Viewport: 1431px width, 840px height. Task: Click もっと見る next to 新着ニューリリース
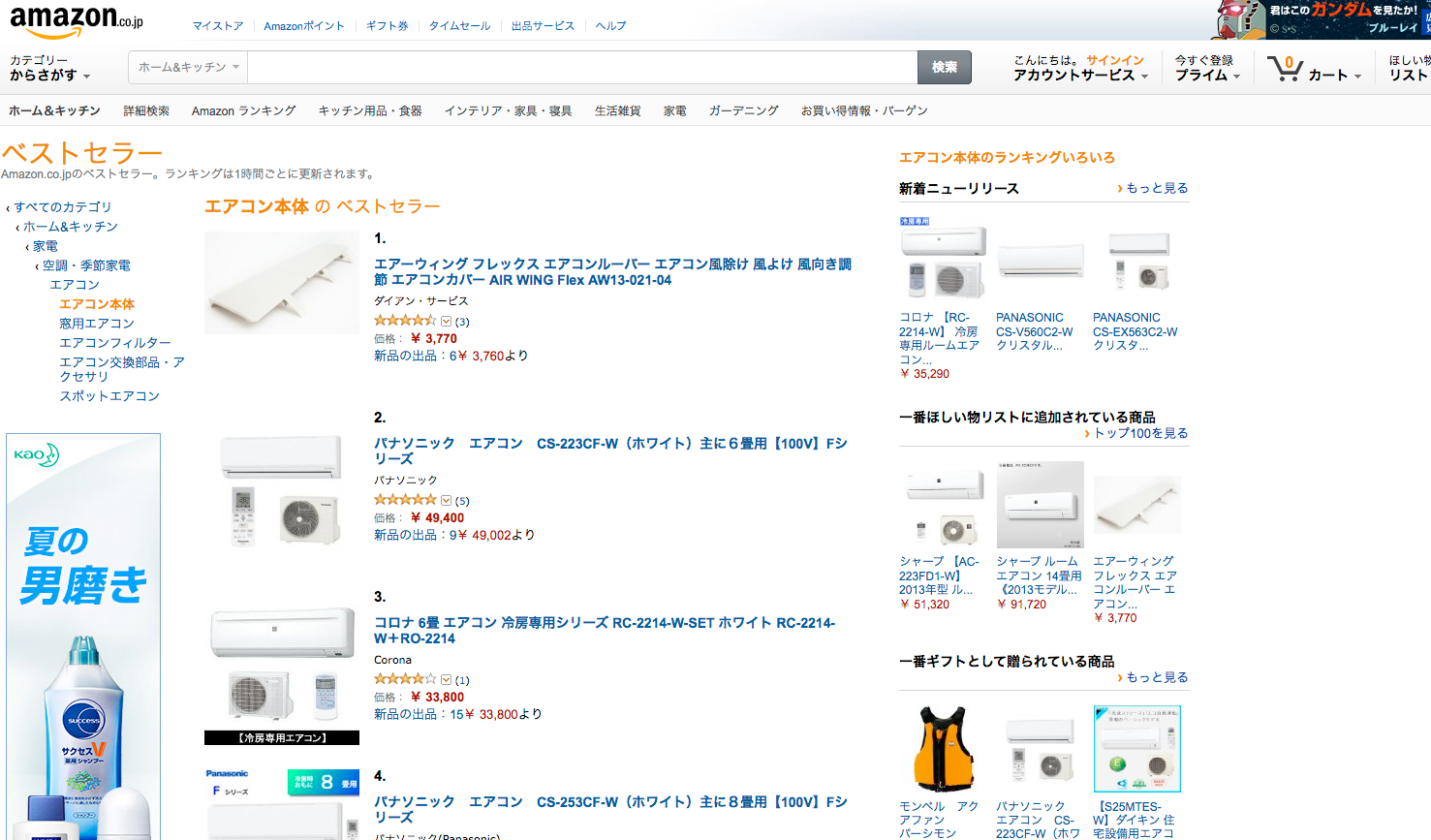tap(1157, 188)
